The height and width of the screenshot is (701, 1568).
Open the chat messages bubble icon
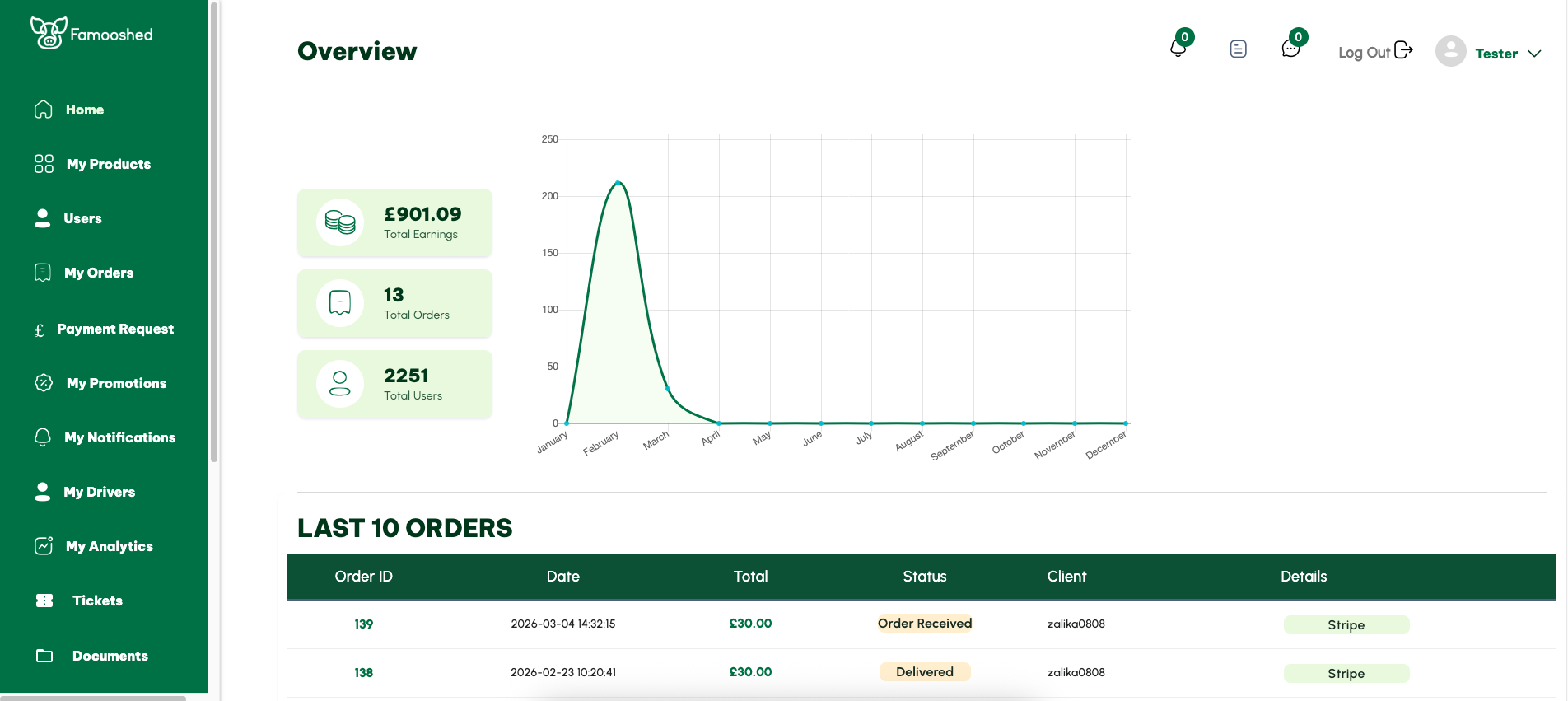click(1290, 49)
